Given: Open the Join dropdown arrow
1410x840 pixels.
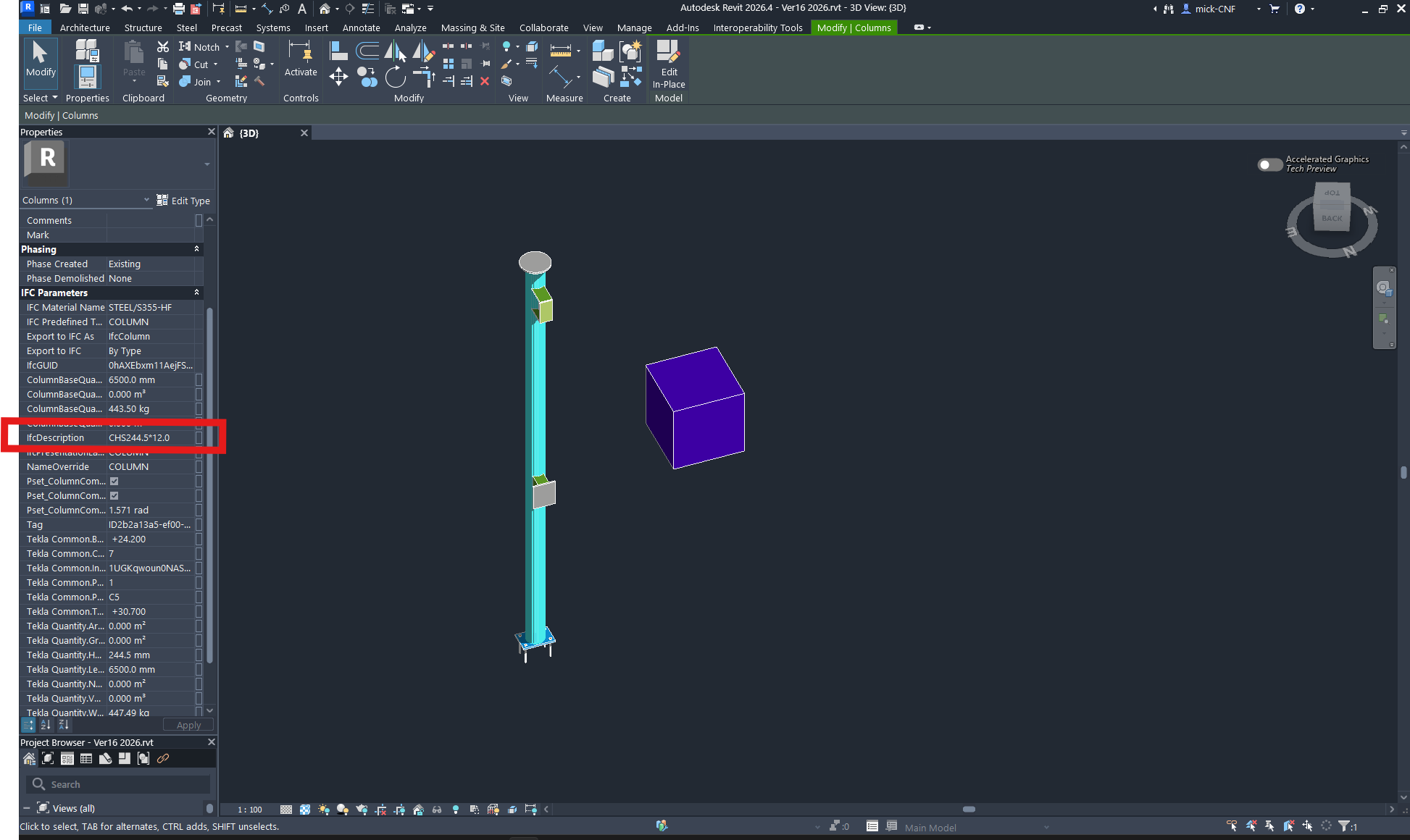Looking at the screenshot, I should point(218,82).
